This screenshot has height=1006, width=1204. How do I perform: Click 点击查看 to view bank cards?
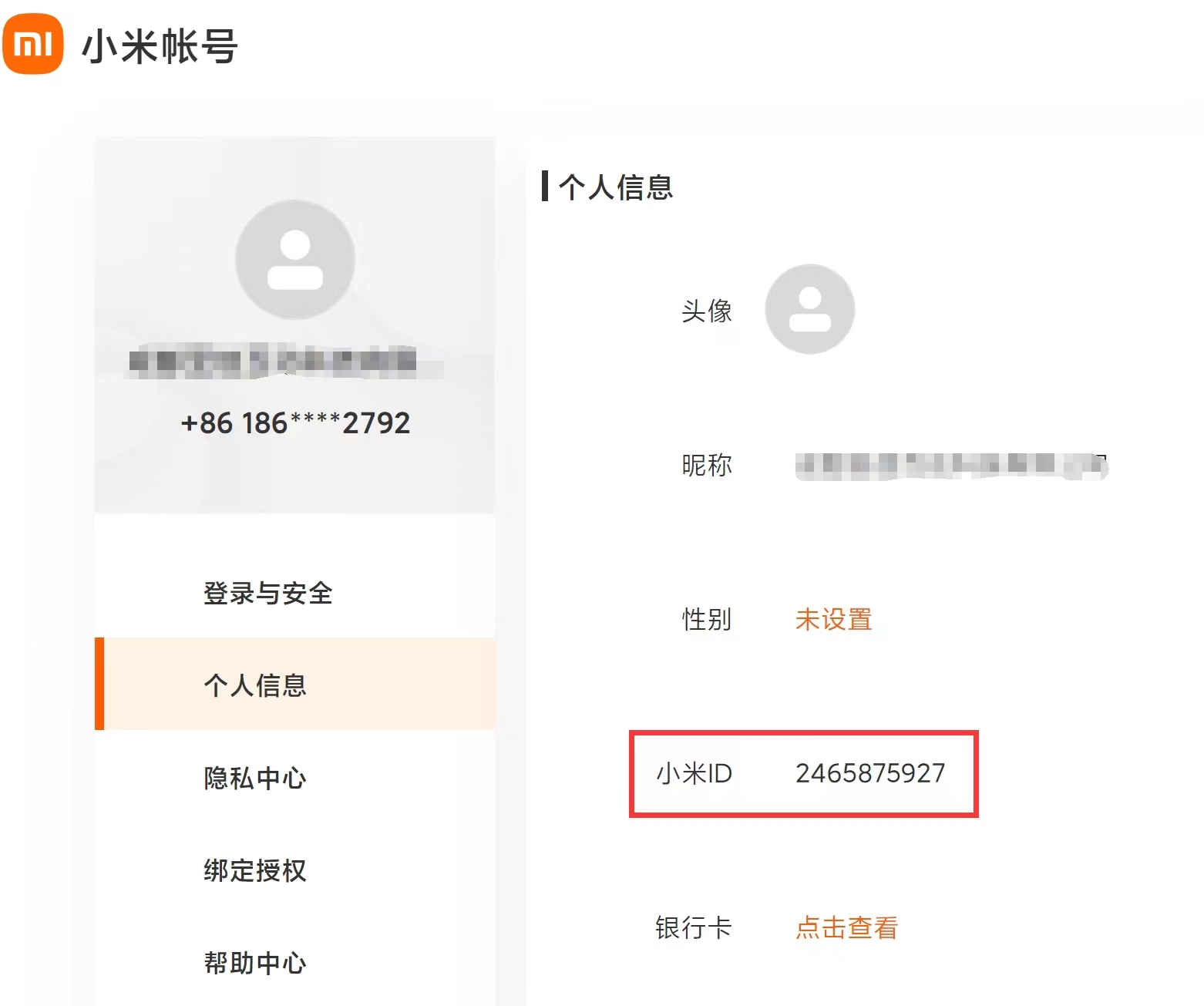pyautogui.click(x=846, y=927)
